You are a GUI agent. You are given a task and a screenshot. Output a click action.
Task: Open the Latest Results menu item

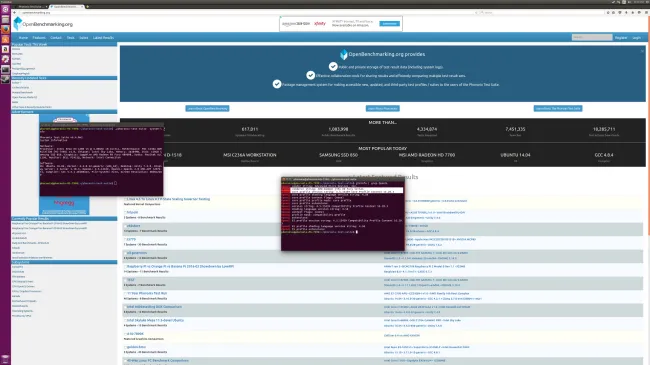click(103, 38)
